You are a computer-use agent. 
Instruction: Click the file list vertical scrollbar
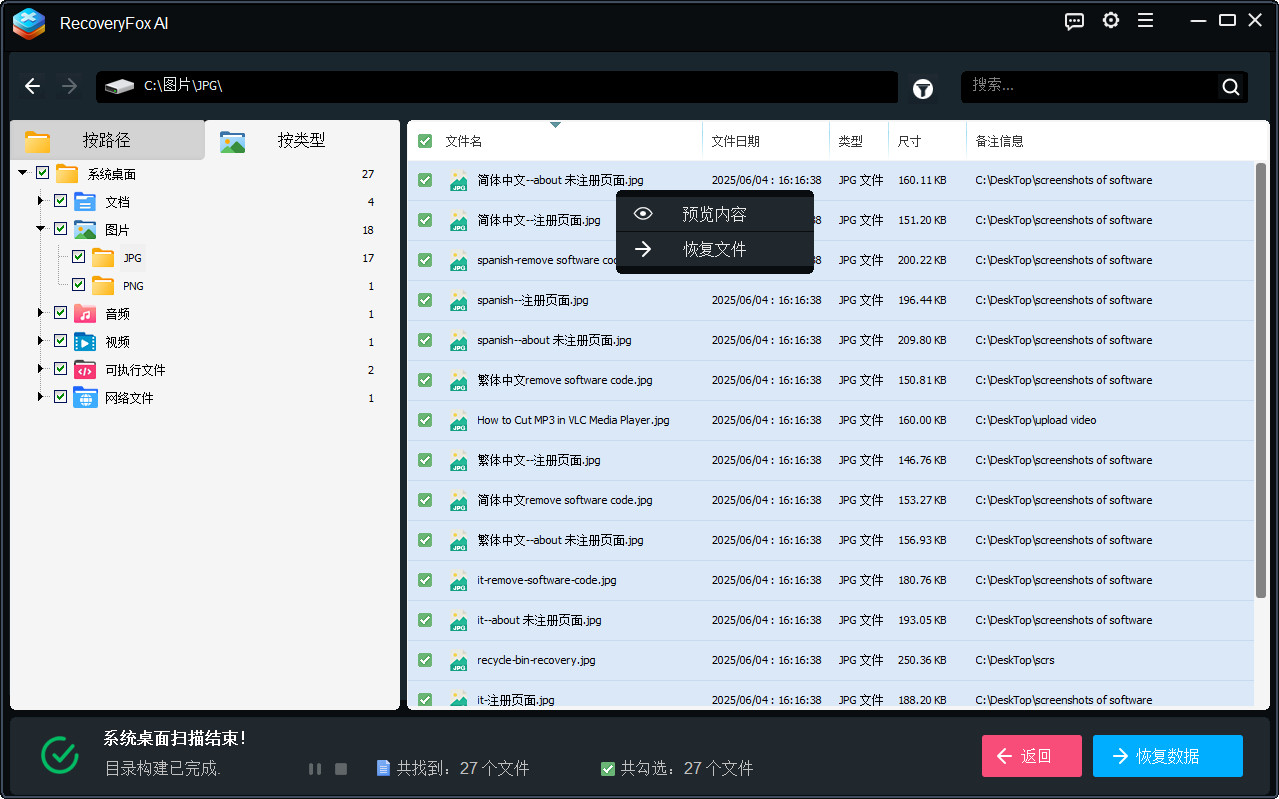coord(1260,380)
